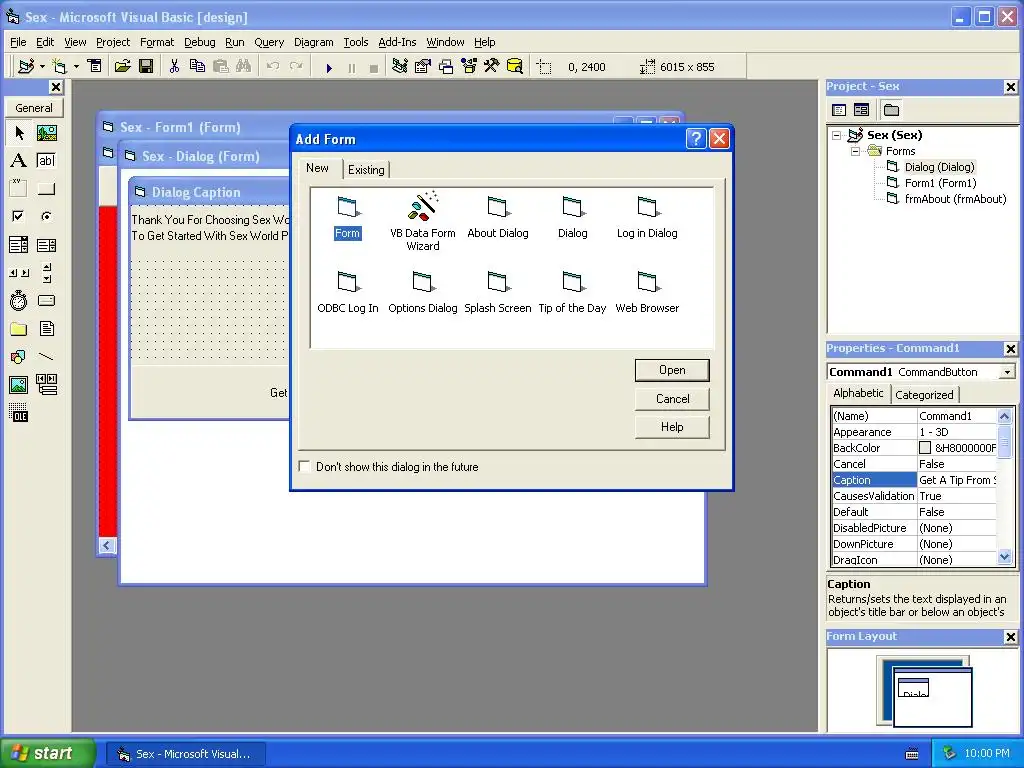Click the BackColor color swatch in Properties
This screenshot has height=768, width=1024.
point(925,448)
